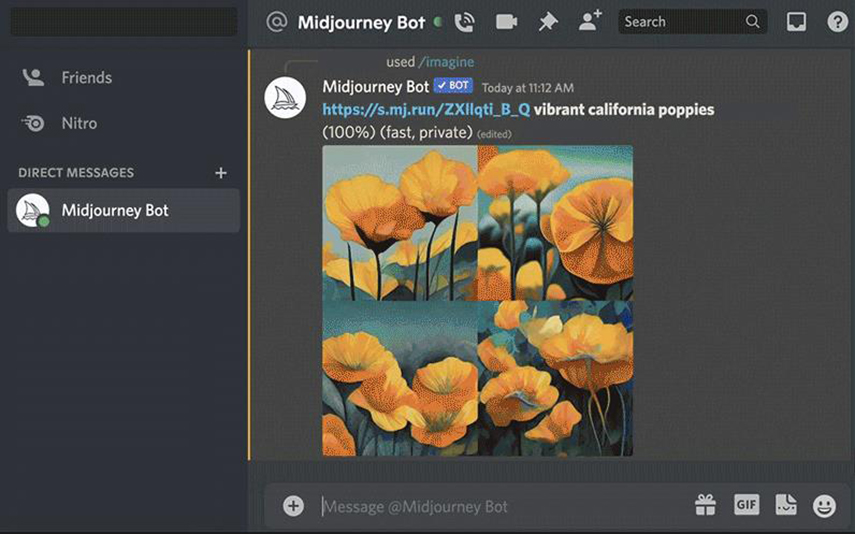Start a voice call with Midjourney Bot

click(x=464, y=22)
